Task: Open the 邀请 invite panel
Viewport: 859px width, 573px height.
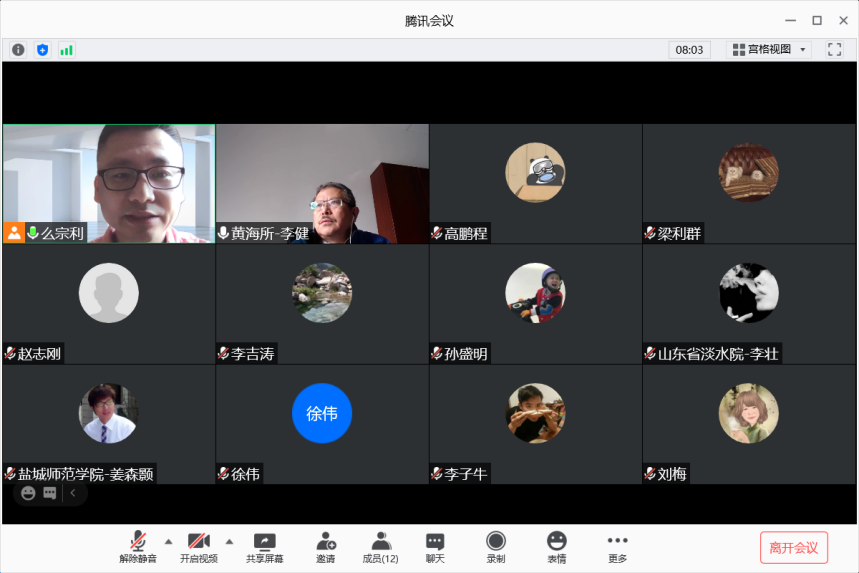Action: (325, 547)
